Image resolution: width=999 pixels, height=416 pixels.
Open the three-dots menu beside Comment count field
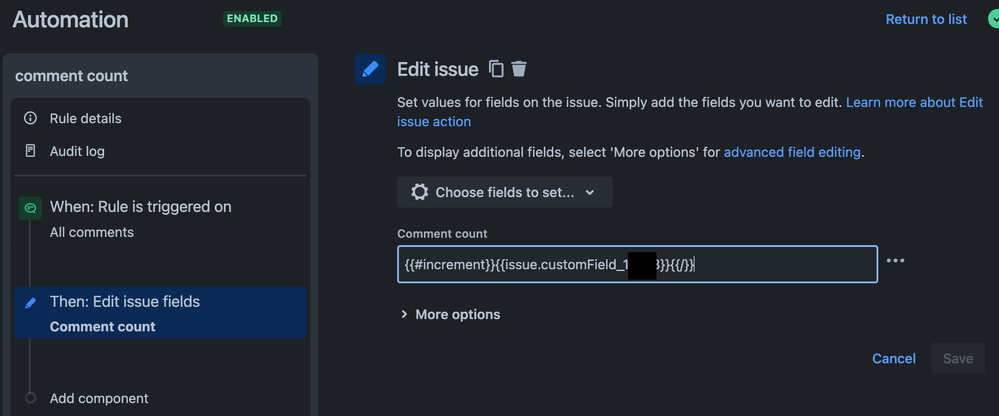(895, 261)
